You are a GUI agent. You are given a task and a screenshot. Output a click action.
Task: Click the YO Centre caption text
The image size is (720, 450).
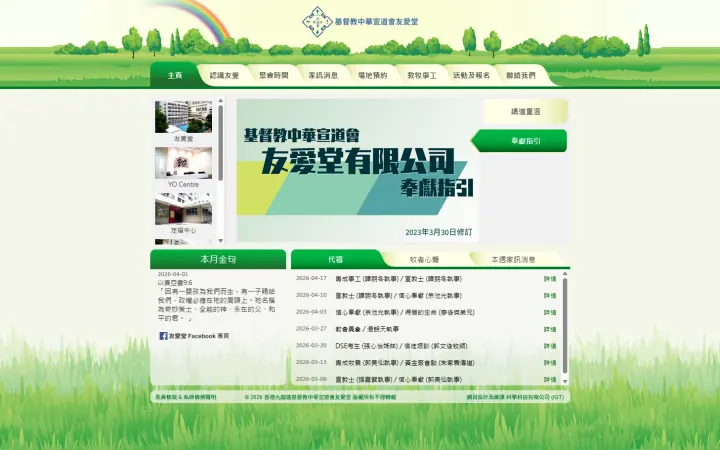[183, 185]
